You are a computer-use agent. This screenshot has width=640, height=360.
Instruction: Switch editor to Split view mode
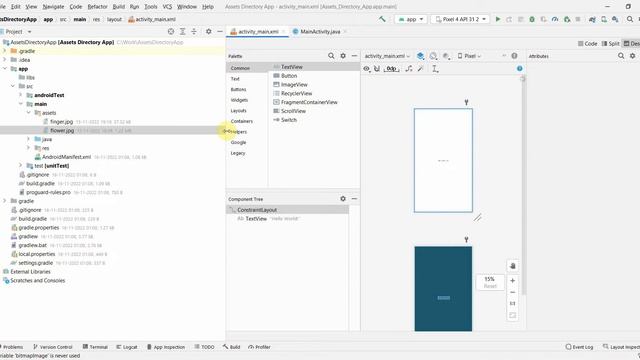[611, 44]
